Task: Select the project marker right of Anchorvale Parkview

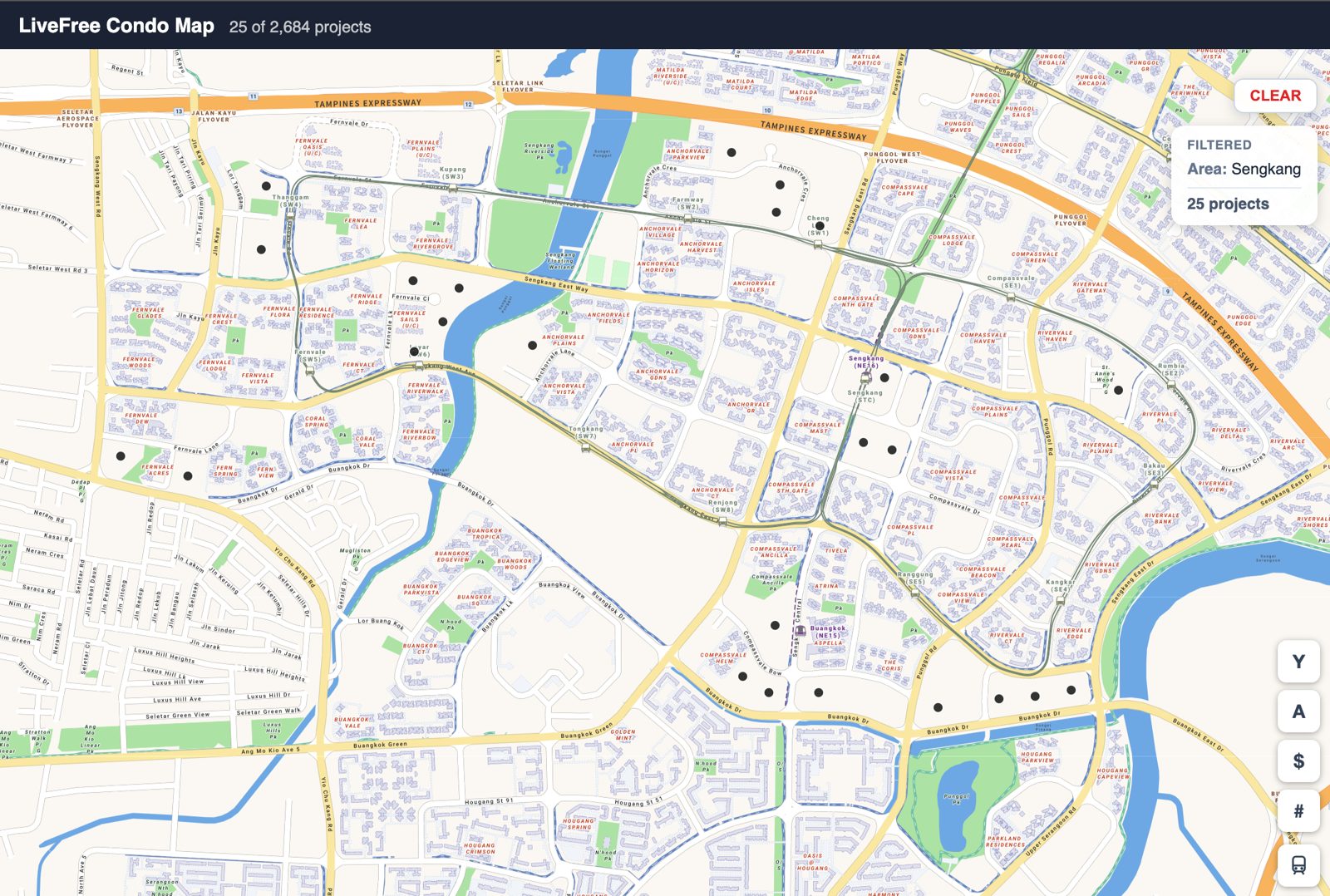Action: pyautogui.click(x=731, y=152)
